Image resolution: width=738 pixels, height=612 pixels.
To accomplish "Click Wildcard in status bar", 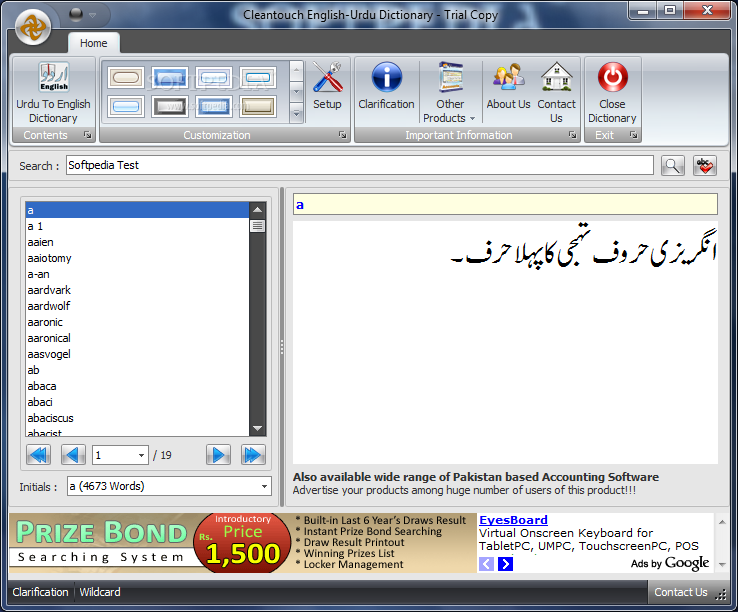I will point(100,592).
